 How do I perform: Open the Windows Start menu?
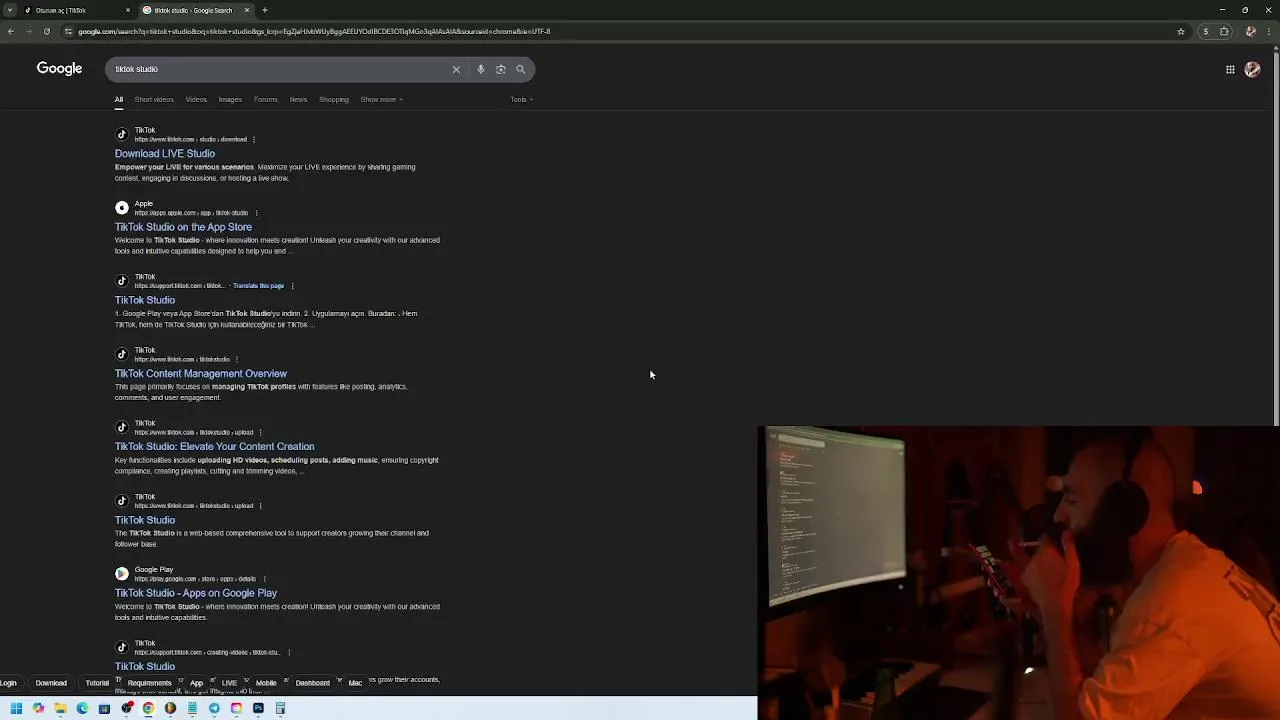click(x=16, y=708)
